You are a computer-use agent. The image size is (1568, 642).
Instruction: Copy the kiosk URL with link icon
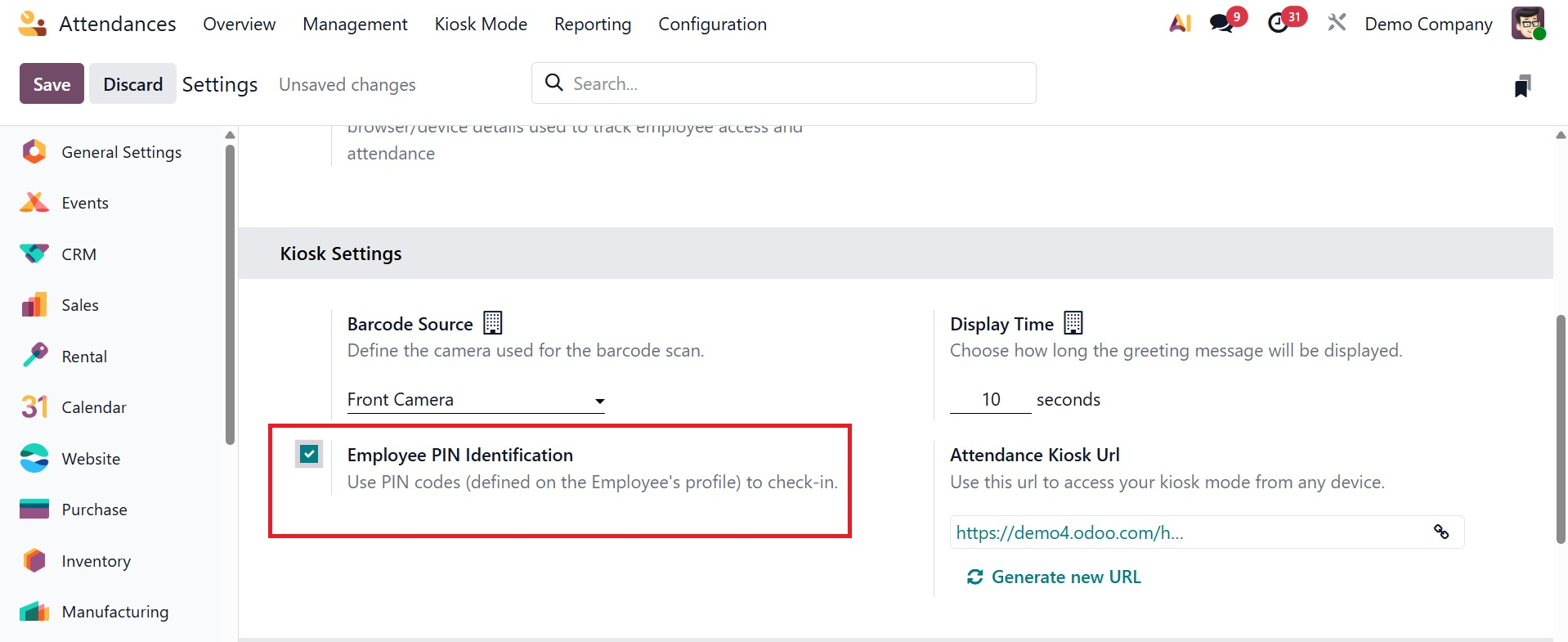click(x=1441, y=532)
